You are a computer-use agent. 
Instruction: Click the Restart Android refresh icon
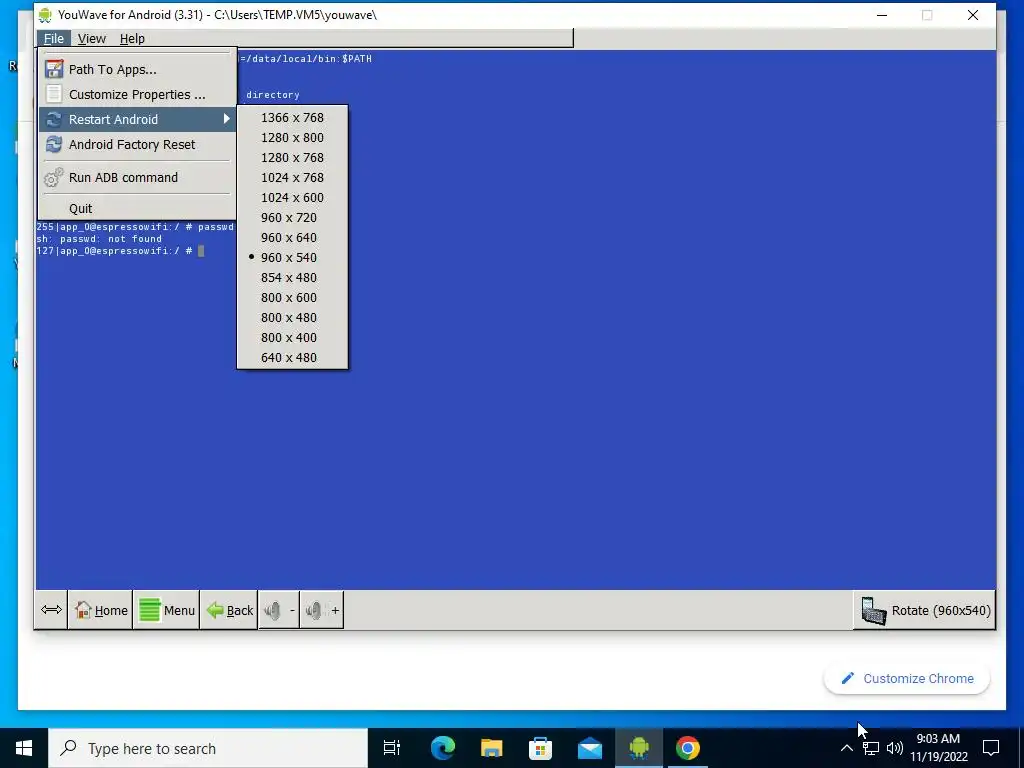click(x=54, y=120)
